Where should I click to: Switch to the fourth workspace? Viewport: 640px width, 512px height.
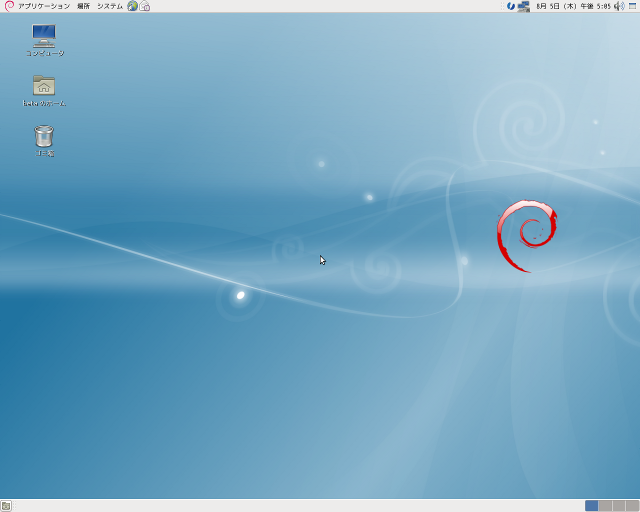click(632, 506)
